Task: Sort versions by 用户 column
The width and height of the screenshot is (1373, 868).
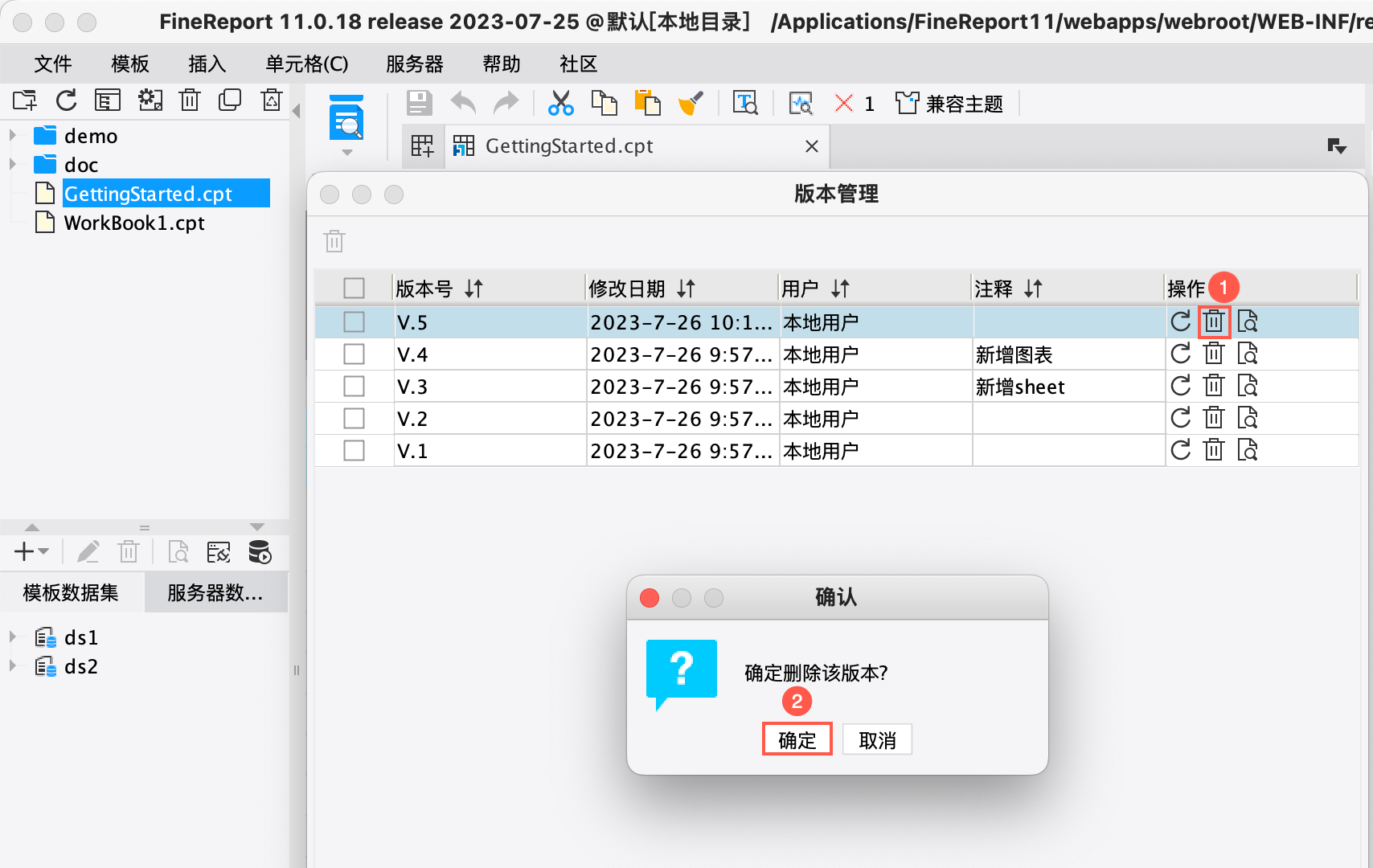Action: pyautogui.click(x=841, y=288)
